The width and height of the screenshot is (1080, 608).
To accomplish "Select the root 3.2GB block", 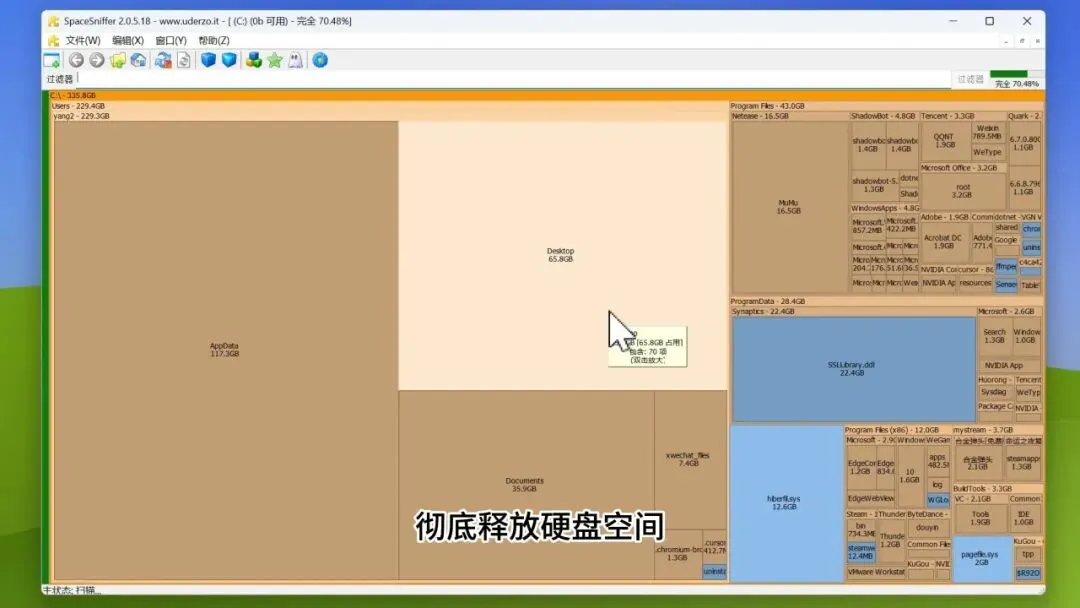I will [963, 191].
